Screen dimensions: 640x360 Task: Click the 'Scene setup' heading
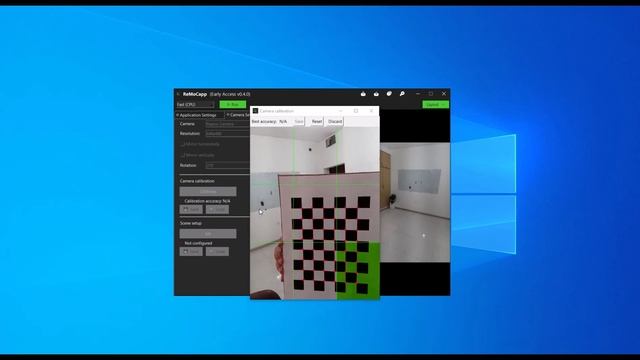(x=191, y=223)
